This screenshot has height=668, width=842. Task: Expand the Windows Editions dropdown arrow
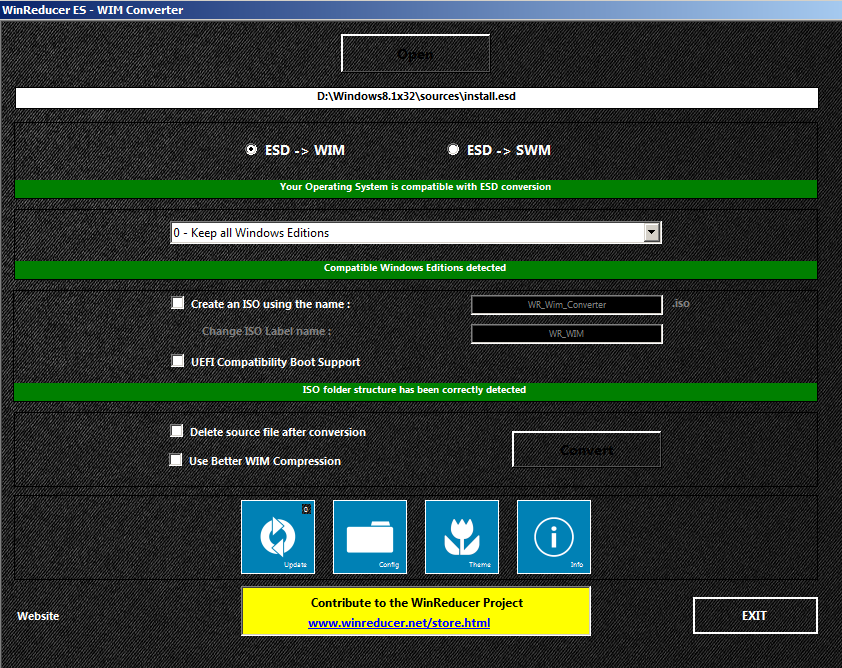pyautogui.click(x=651, y=233)
